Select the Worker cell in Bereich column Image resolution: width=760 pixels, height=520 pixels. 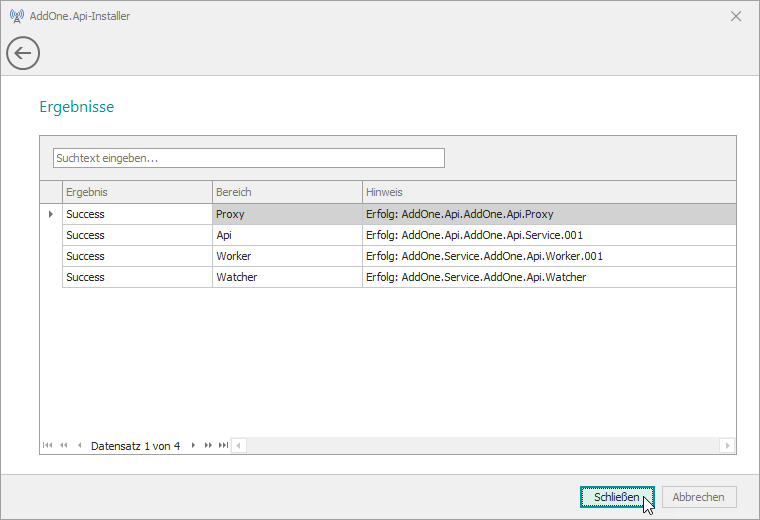pyautogui.click(x=287, y=256)
